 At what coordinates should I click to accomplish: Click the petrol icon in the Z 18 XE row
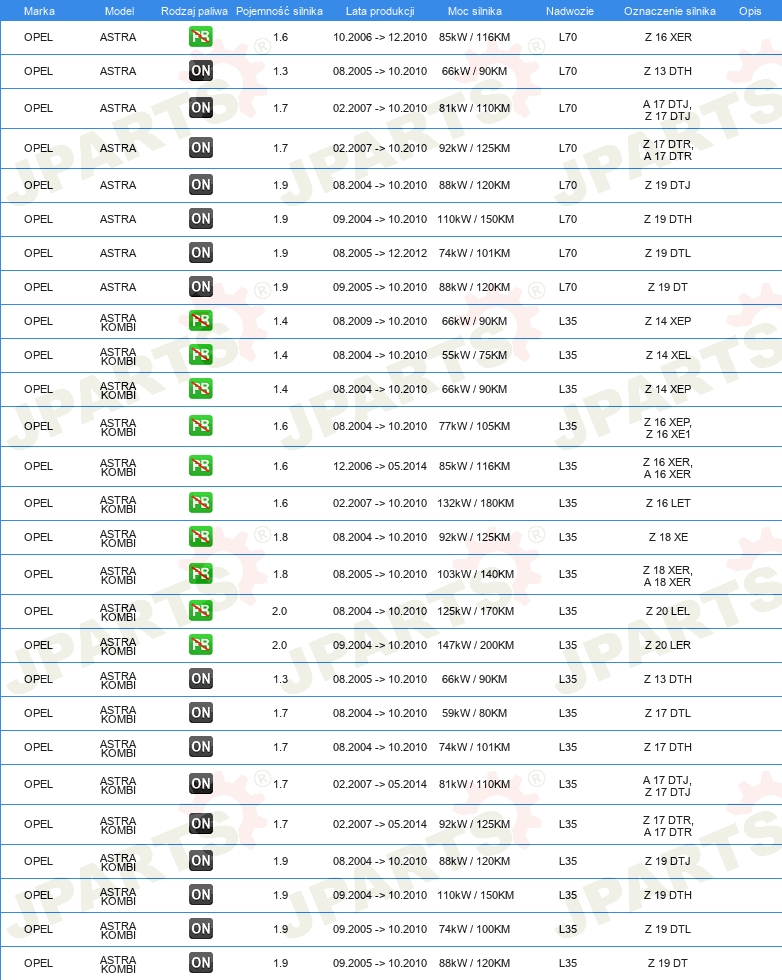coord(201,536)
